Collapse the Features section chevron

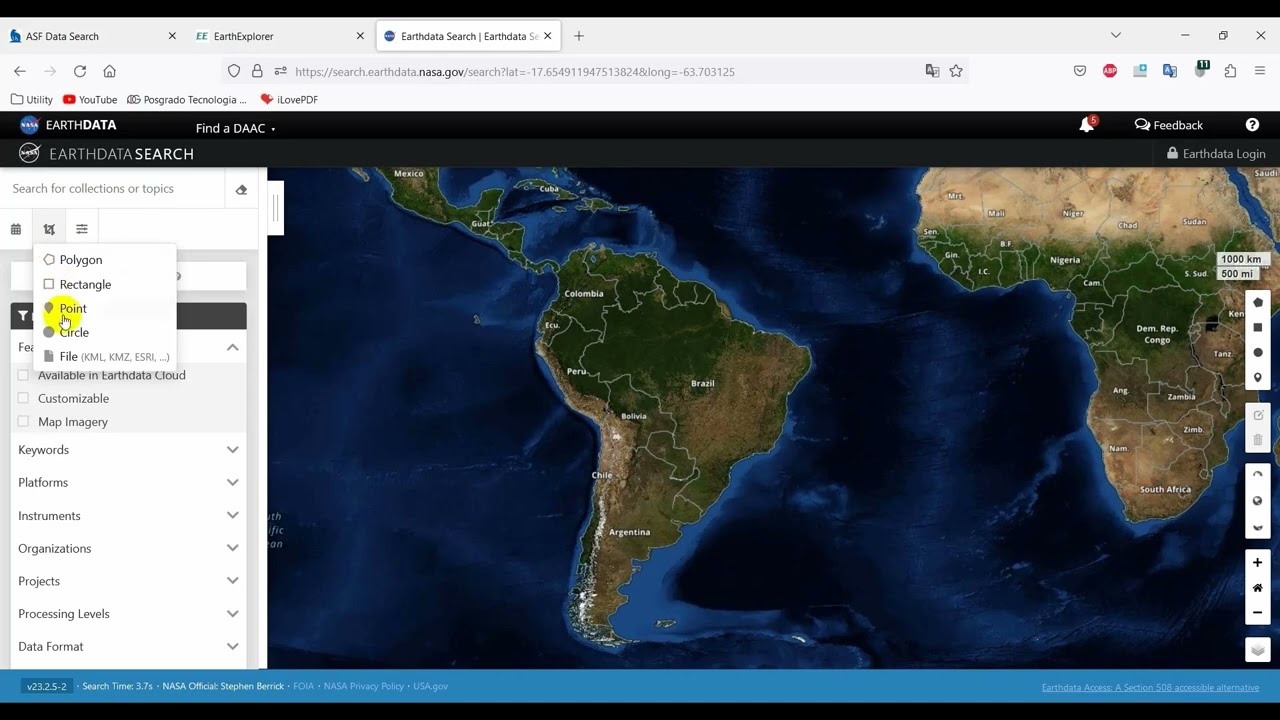tap(232, 347)
